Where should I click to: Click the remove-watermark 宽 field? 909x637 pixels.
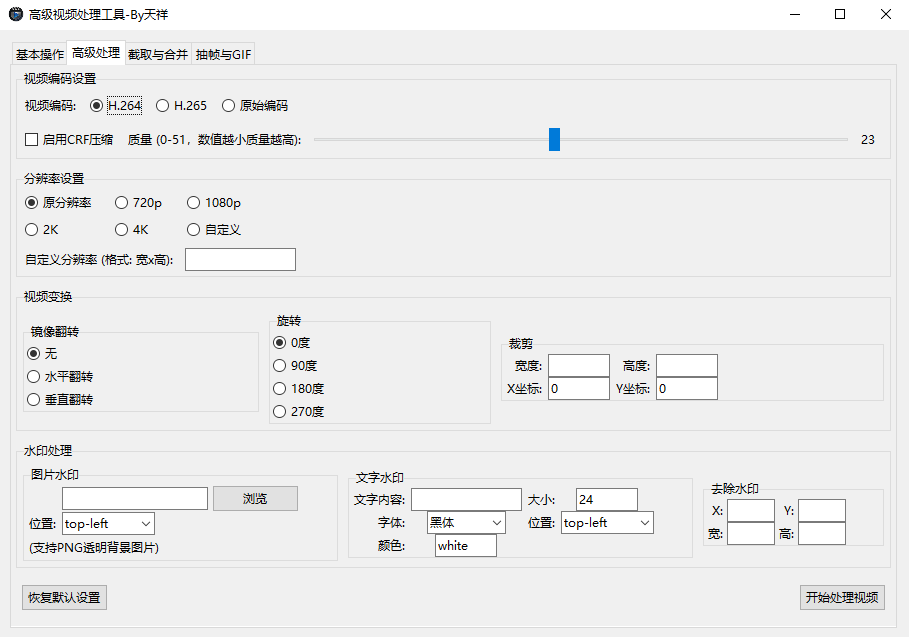pyautogui.click(x=751, y=533)
